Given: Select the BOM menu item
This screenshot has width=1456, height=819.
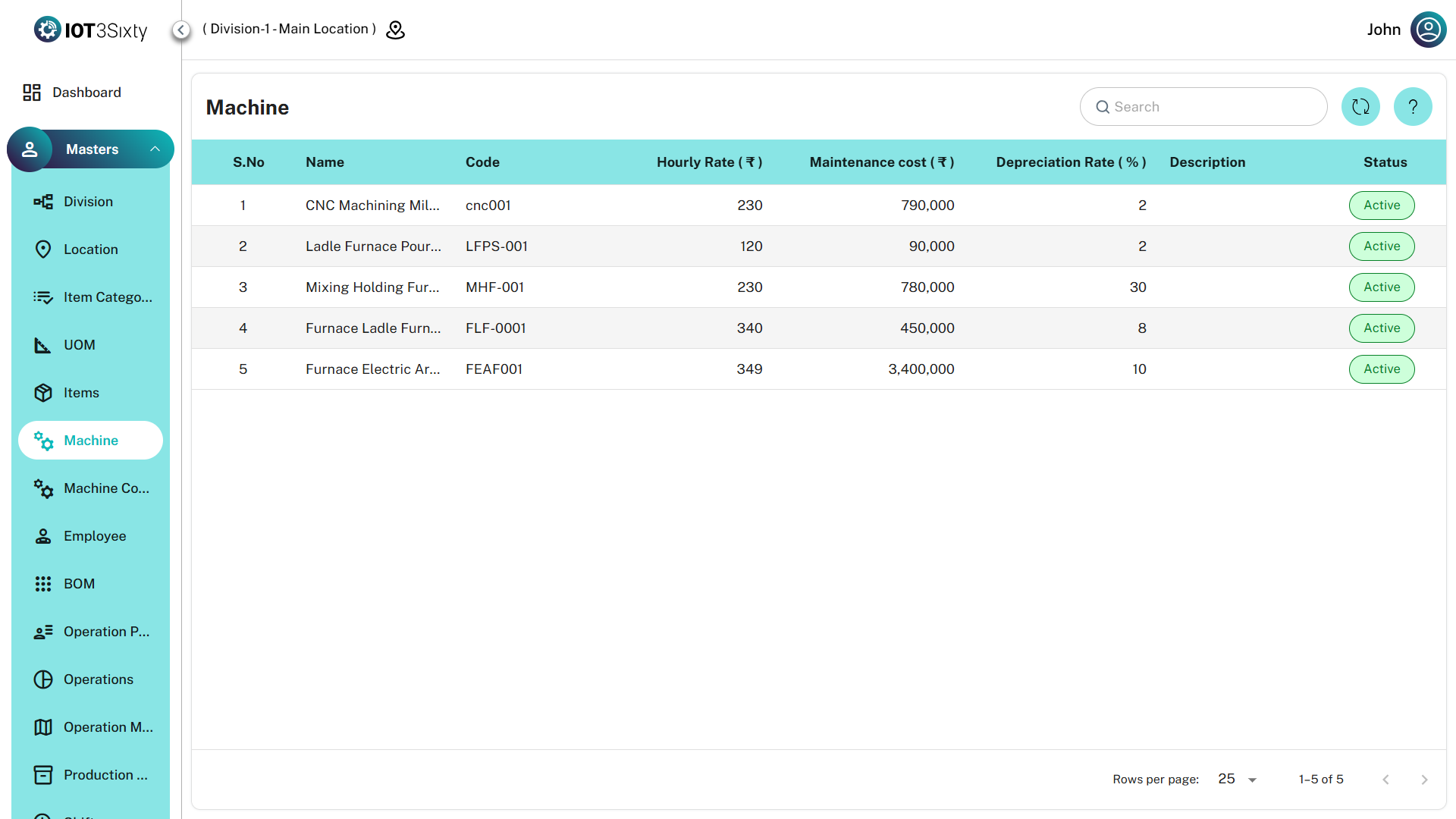Looking at the screenshot, I should click(79, 584).
